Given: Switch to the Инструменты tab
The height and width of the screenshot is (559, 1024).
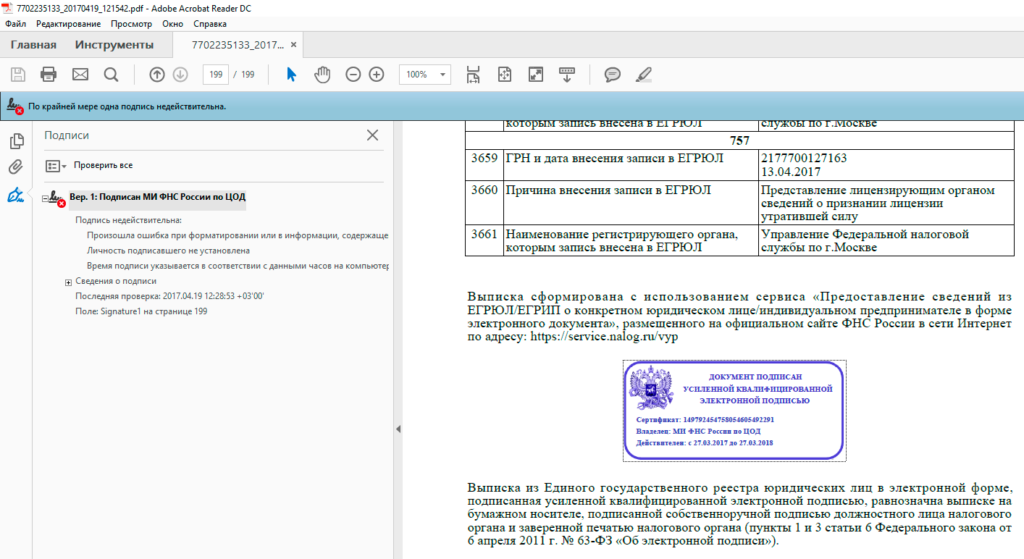Looking at the screenshot, I should click(114, 44).
